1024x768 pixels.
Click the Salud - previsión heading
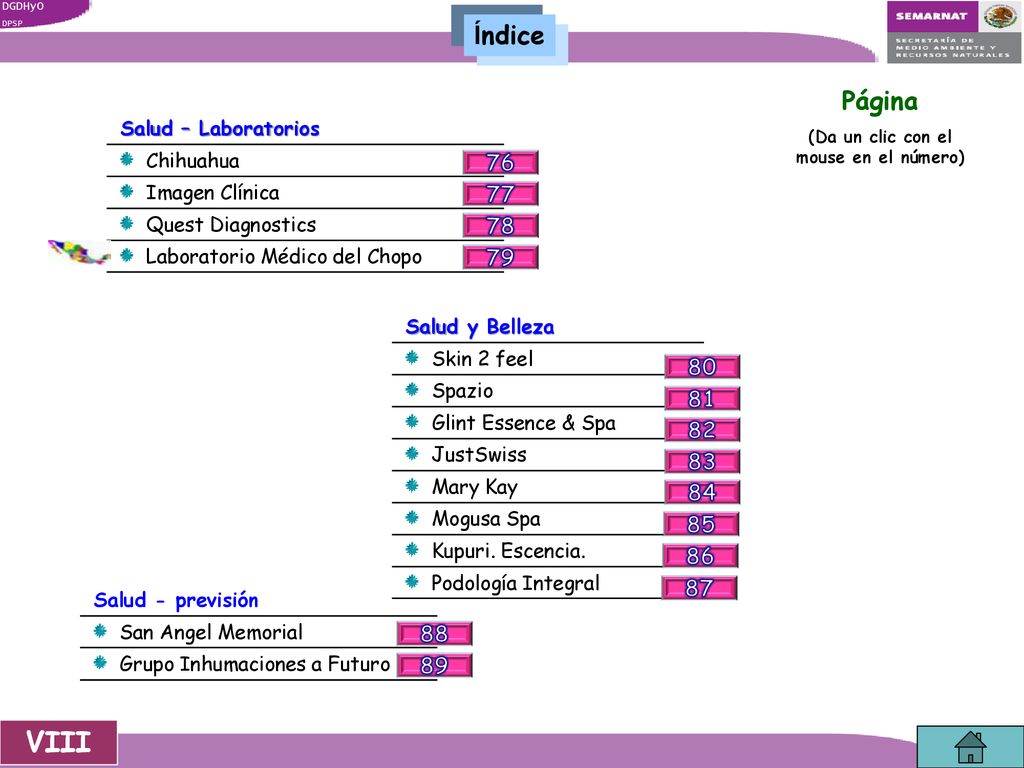tap(176, 600)
